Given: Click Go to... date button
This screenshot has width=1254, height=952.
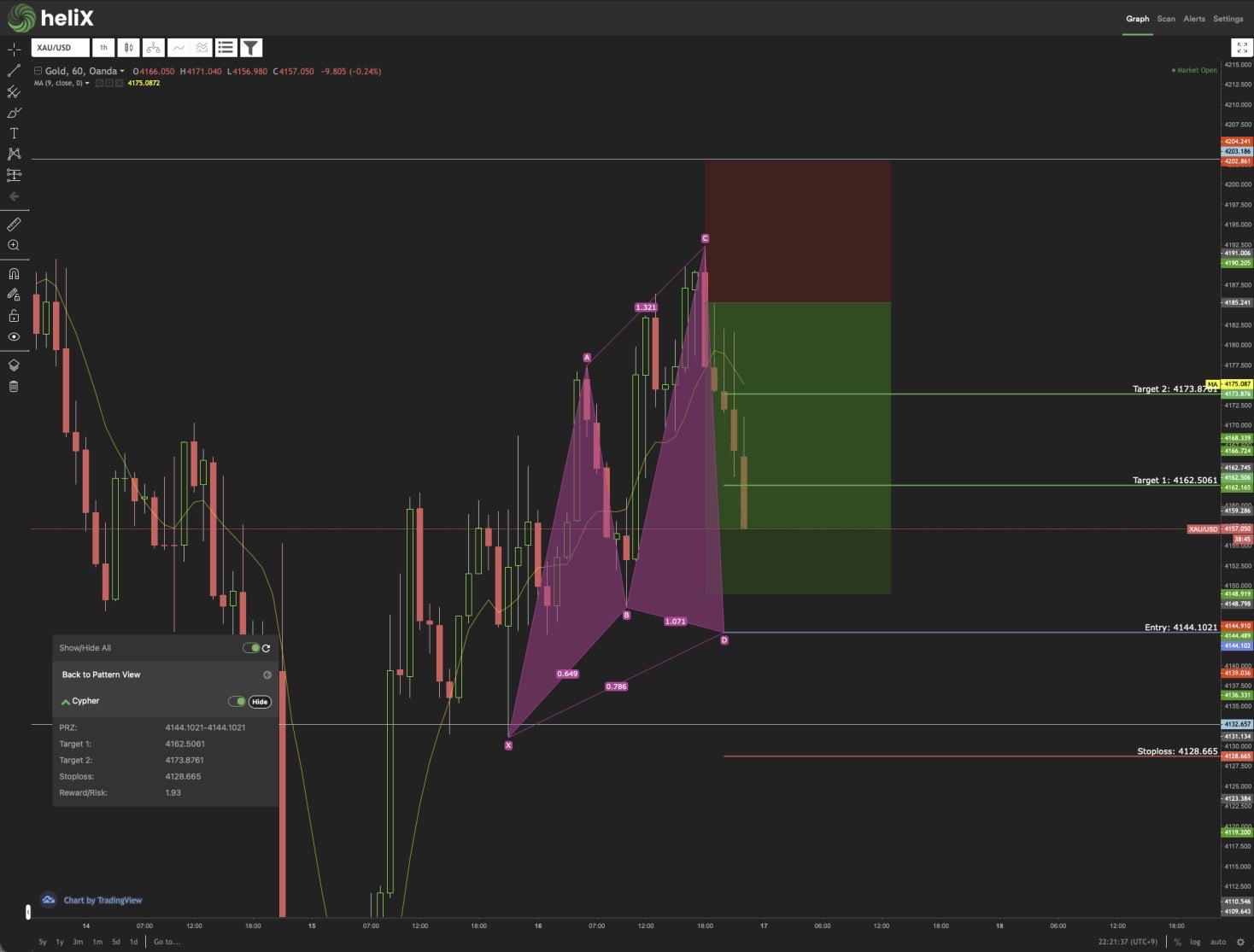Looking at the screenshot, I should [167, 942].
